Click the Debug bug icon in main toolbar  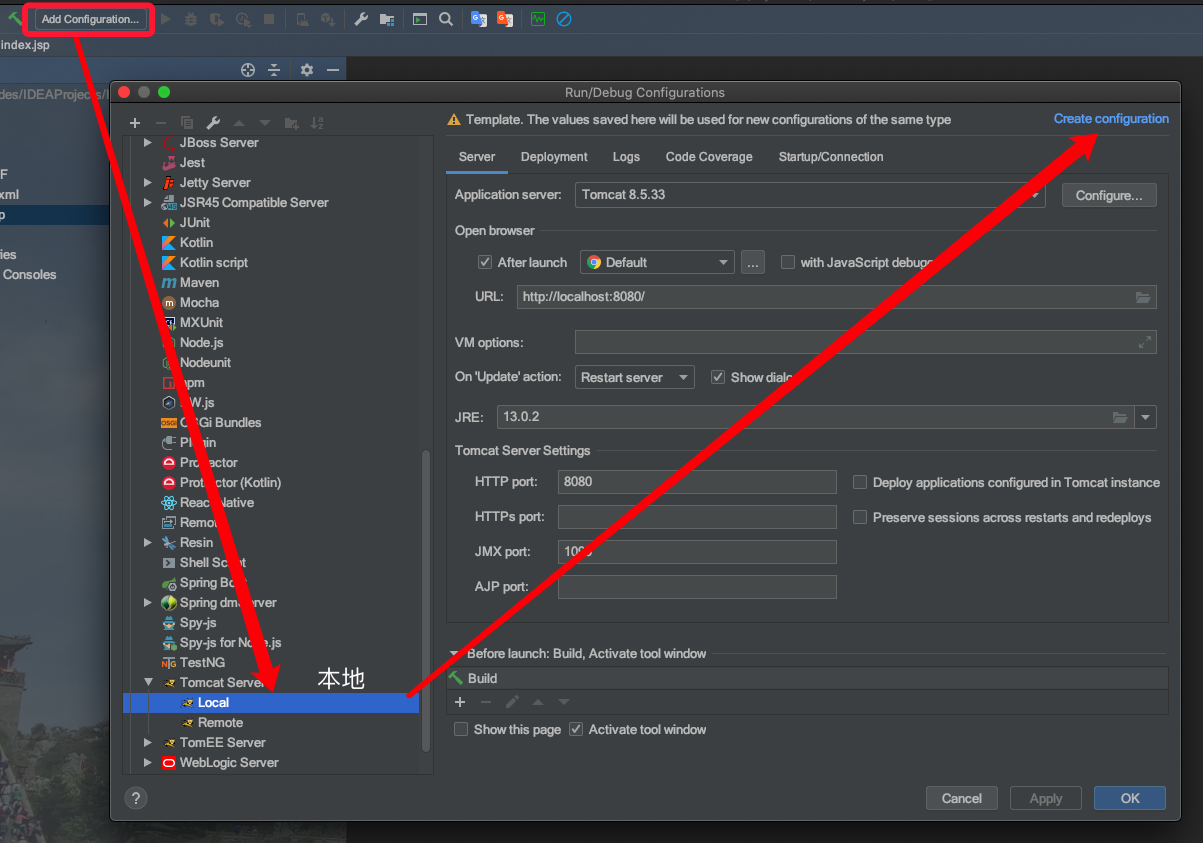[x=191, y=19]
